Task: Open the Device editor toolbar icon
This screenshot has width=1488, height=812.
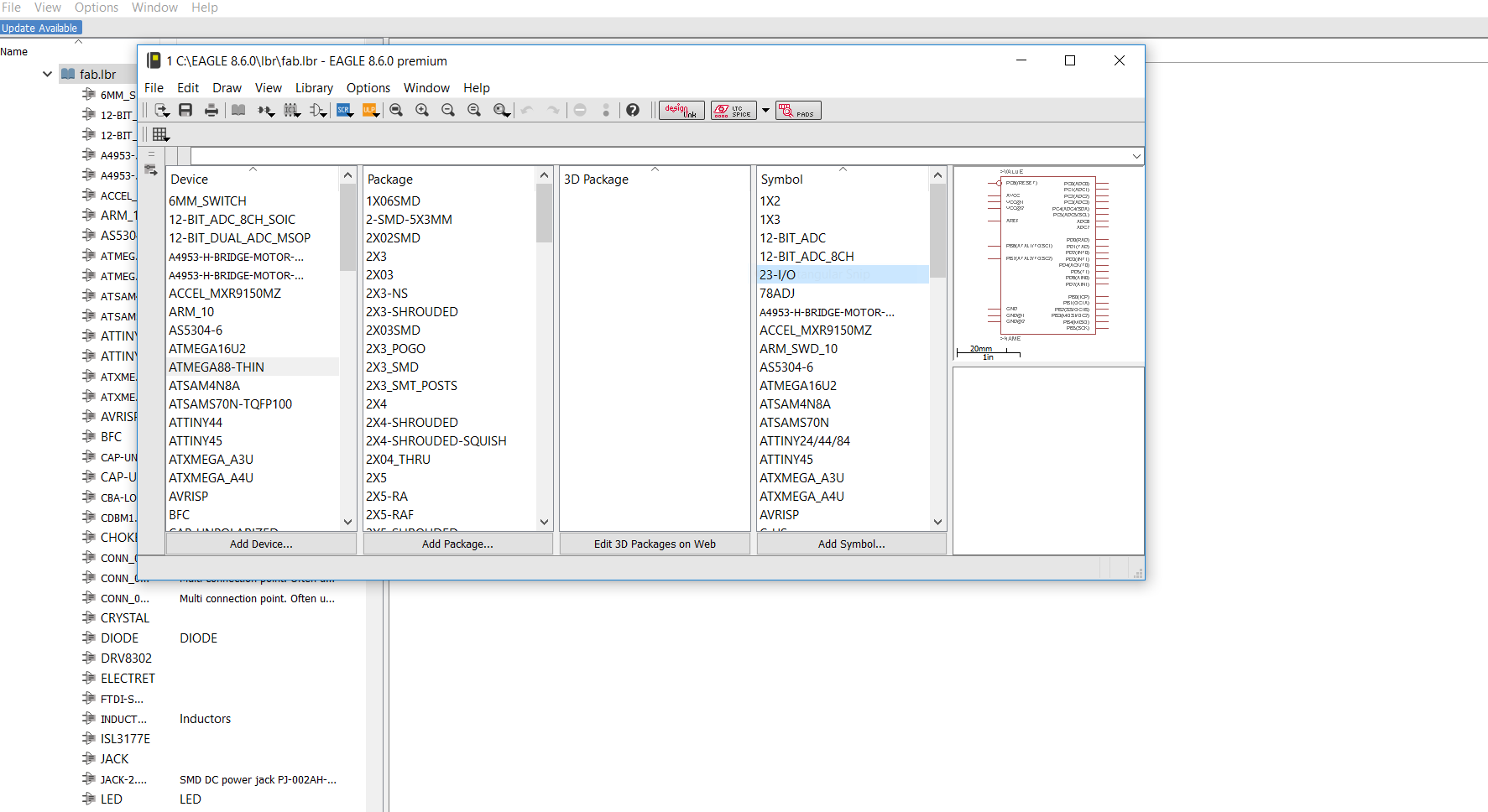Action: pyautogui.click(x=266, y=110)
